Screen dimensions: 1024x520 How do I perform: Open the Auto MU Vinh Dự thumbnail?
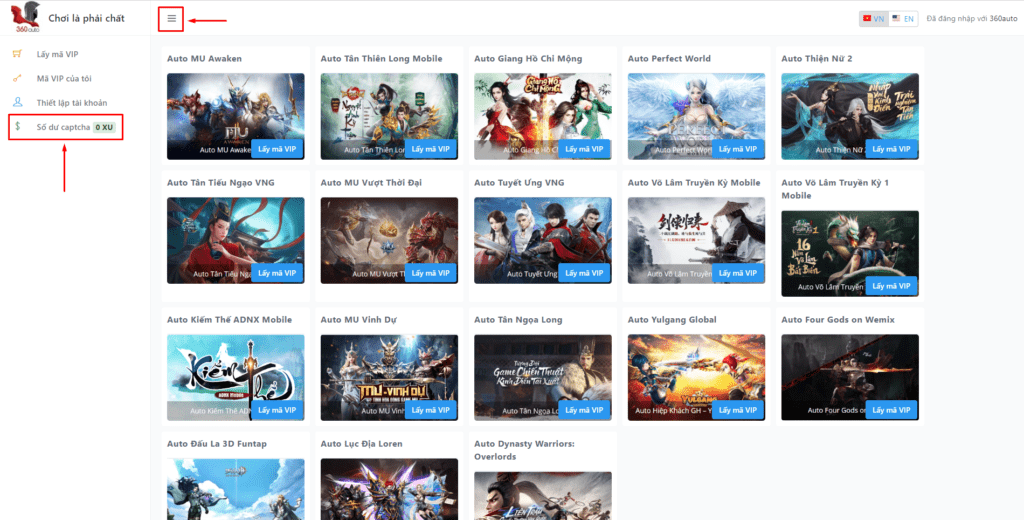[389, 378]
